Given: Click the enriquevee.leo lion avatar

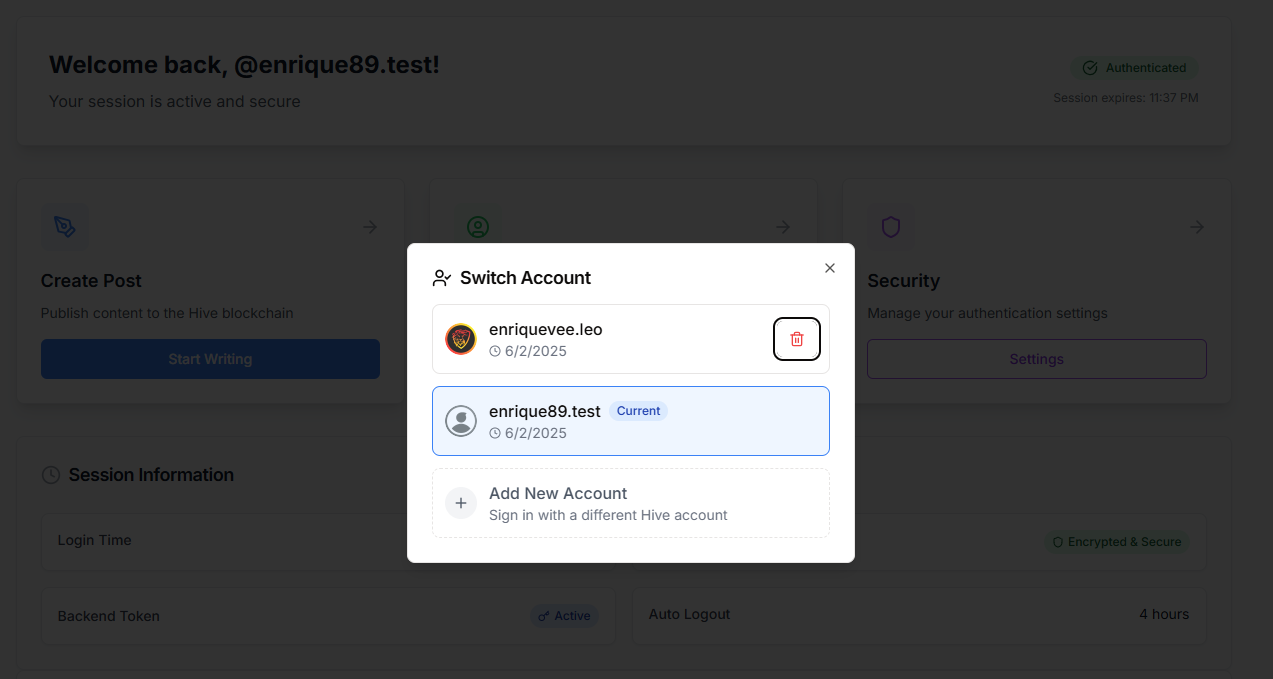Looking at the screenshot, I should coord(461,339).
